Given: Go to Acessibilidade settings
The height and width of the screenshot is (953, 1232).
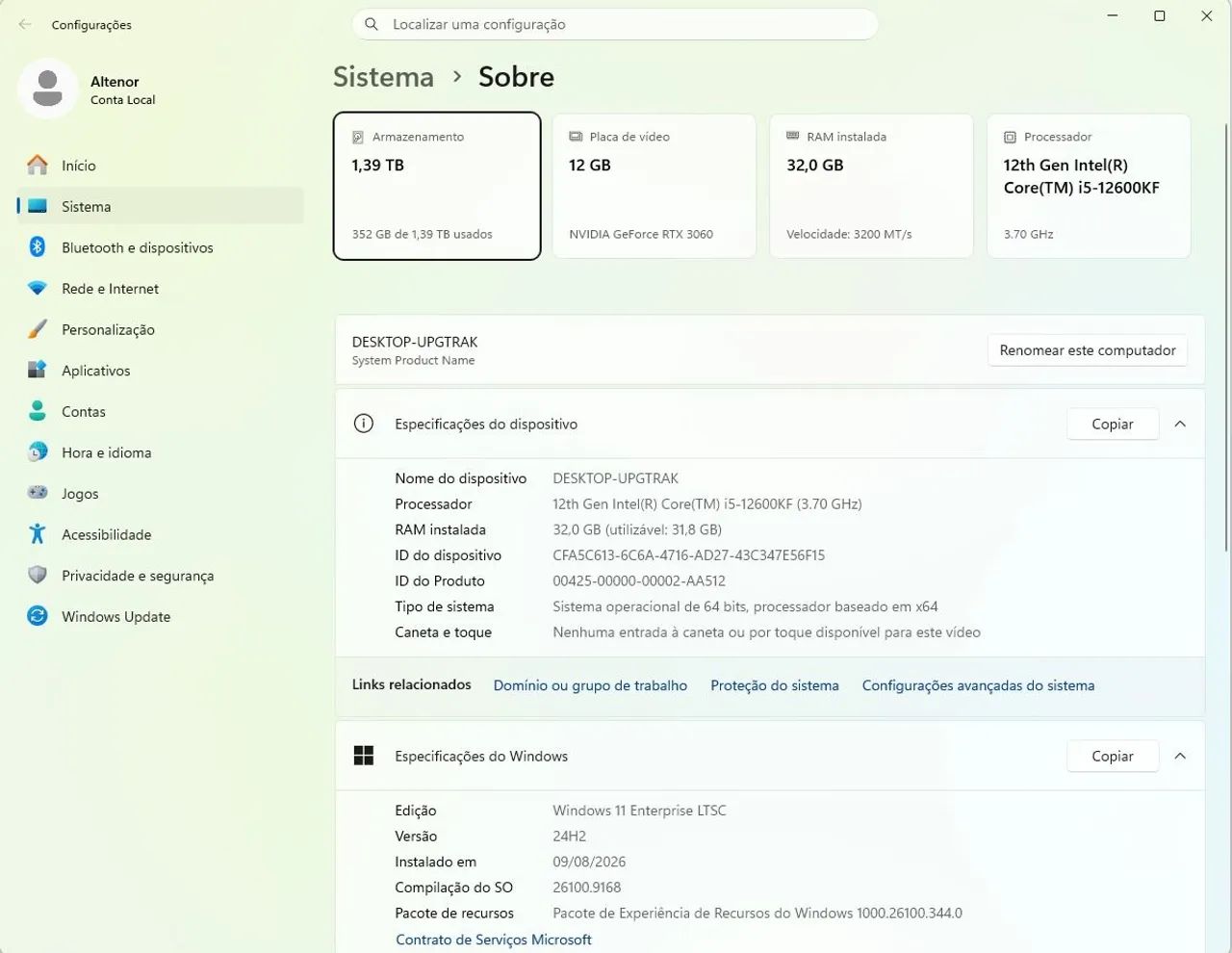Looking at the screenshot, I should [160, 534].
